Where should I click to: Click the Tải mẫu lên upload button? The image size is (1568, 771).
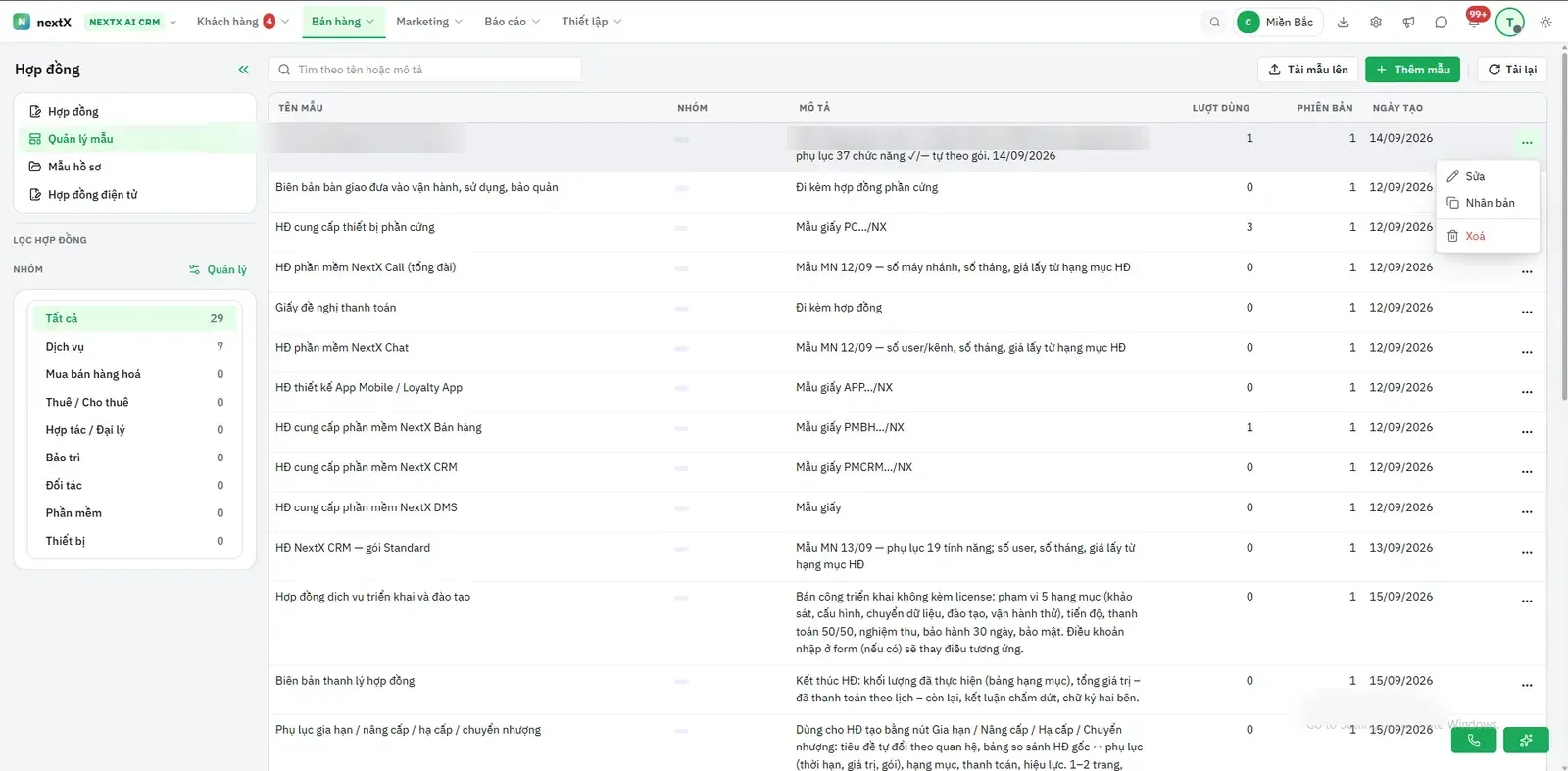tap(1307, 70)
